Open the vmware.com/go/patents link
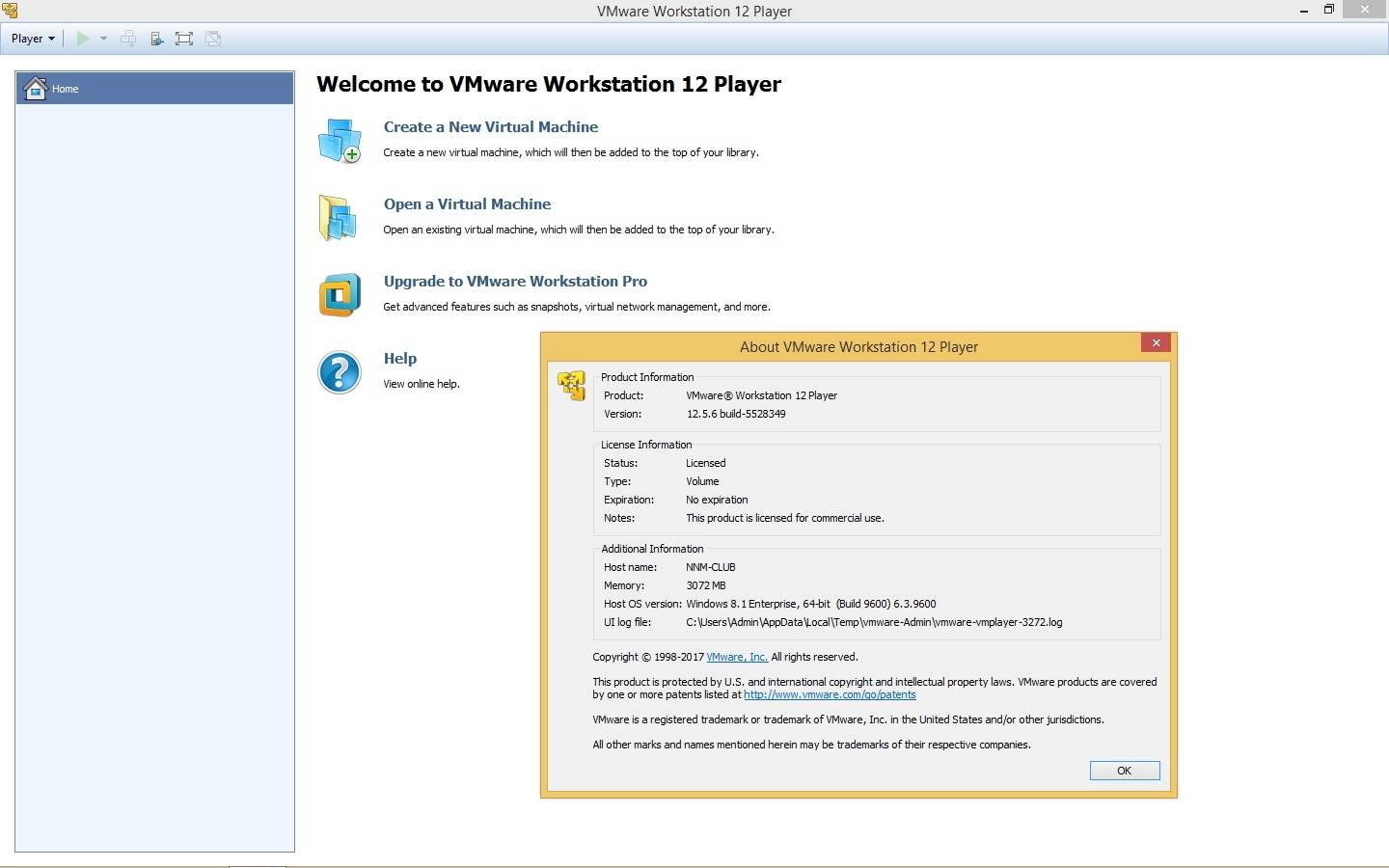This screenshot has height=868, width=1389. (830, 694)
